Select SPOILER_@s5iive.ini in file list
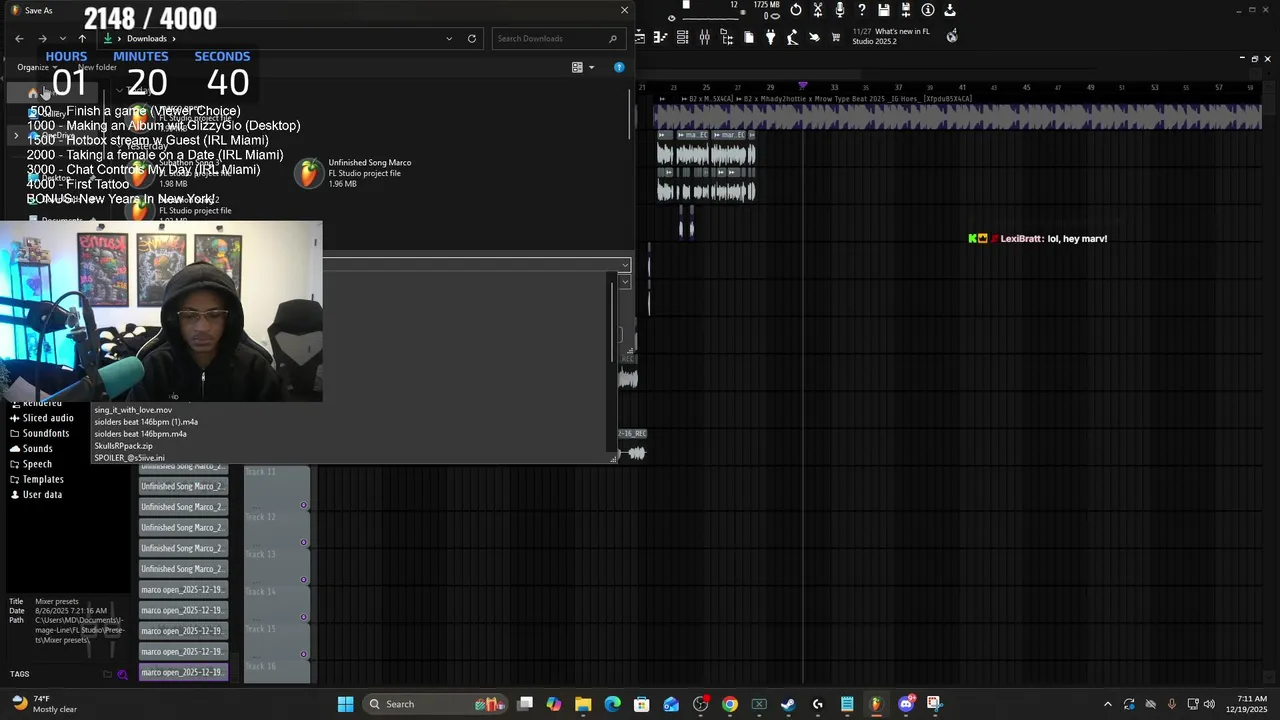This screenshot has width=1280, height=720. tap(130, 458)
